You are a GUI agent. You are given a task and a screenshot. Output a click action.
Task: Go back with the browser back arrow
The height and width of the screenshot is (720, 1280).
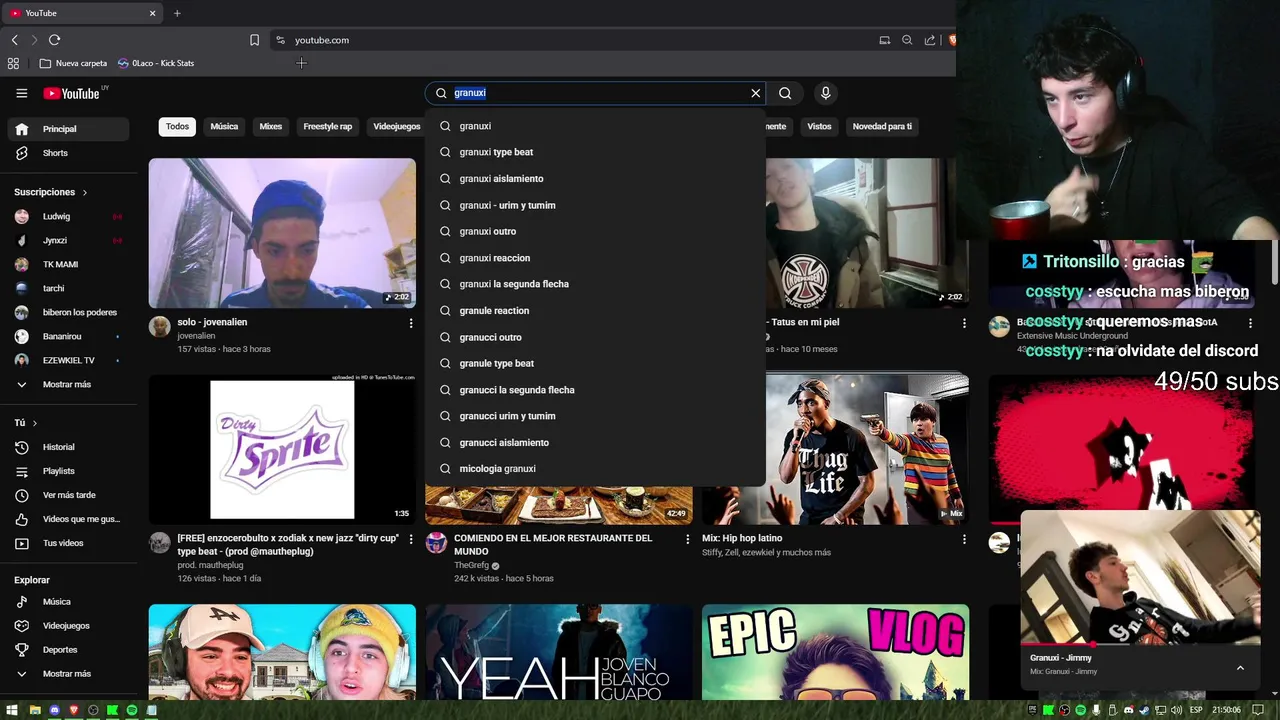pyautogui.click(x=15, y=40)
